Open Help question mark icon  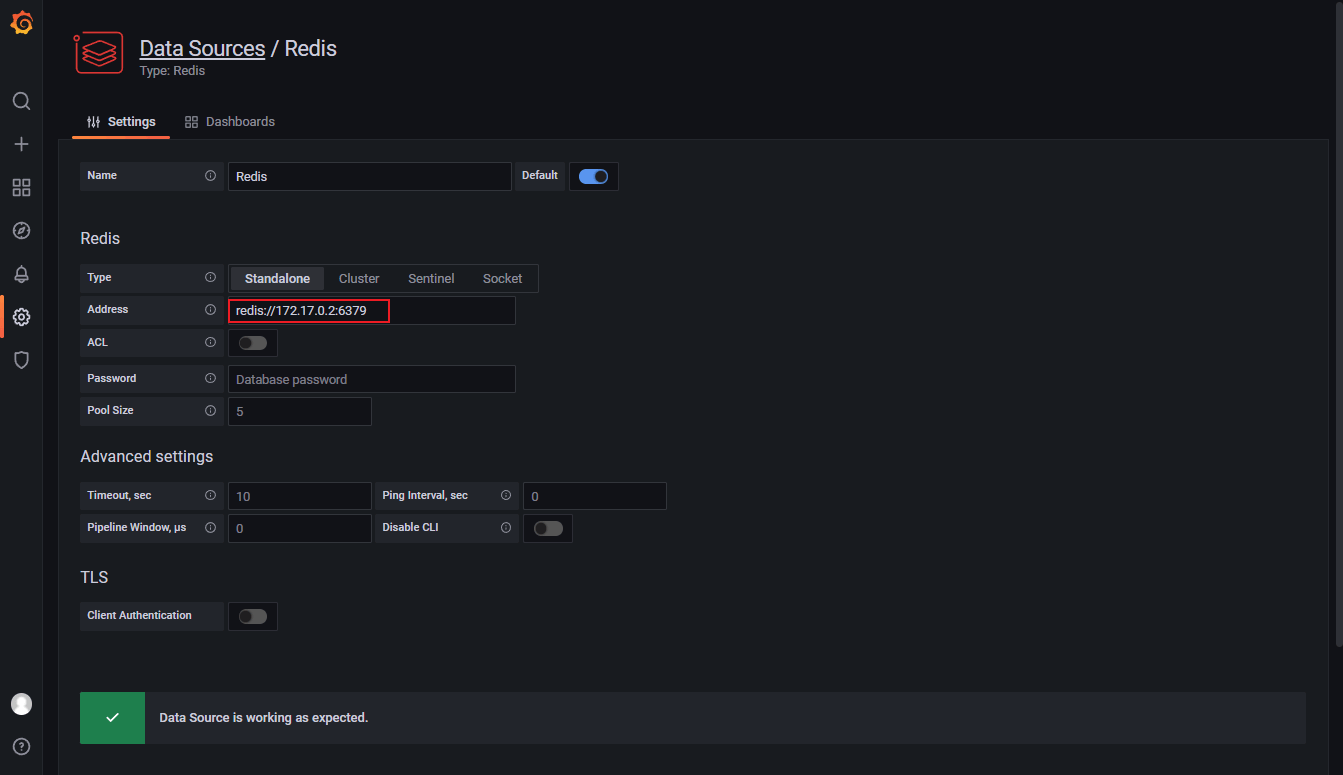point(21,746)
